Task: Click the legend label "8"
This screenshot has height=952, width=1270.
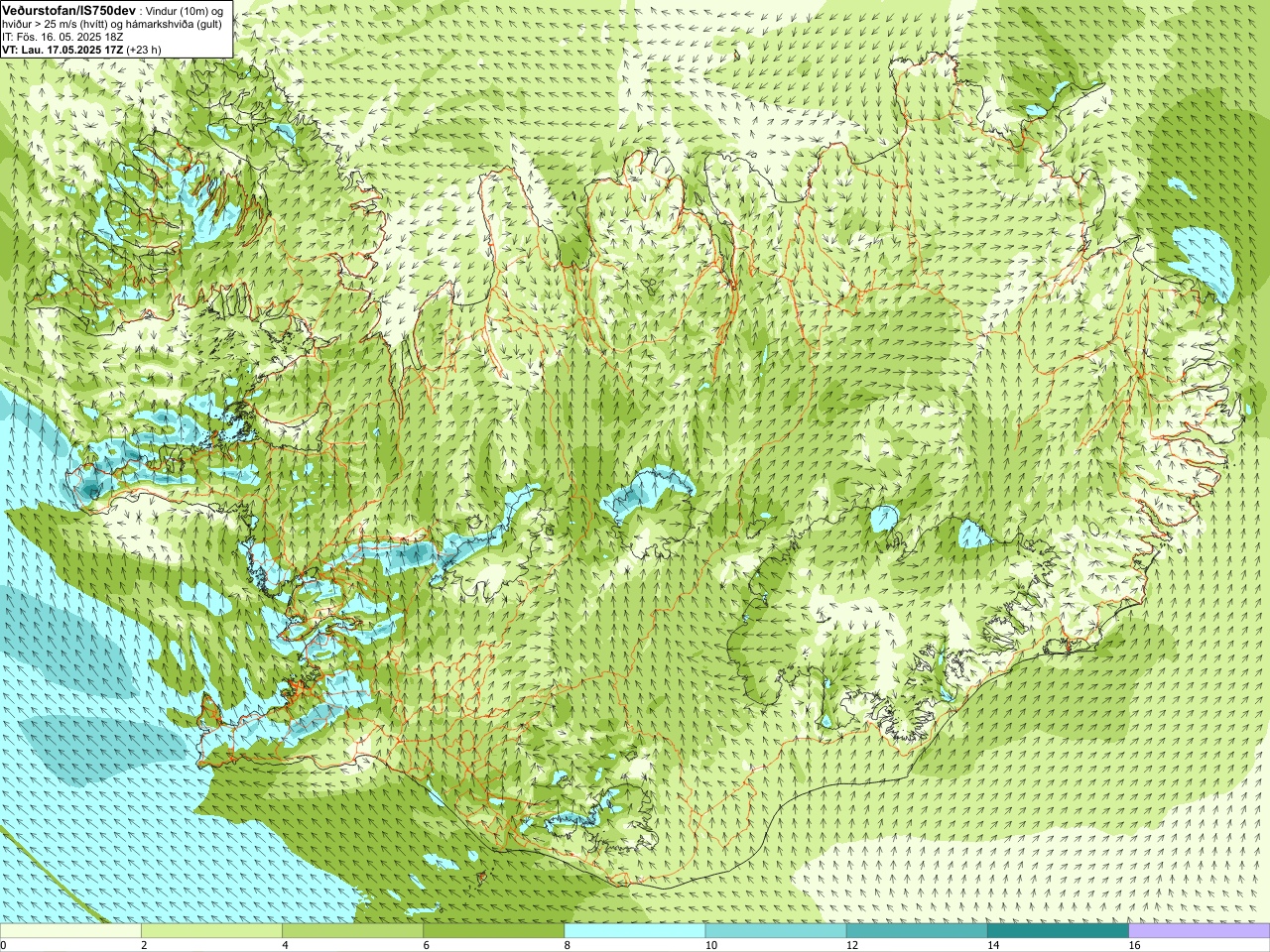Action: 568,945
